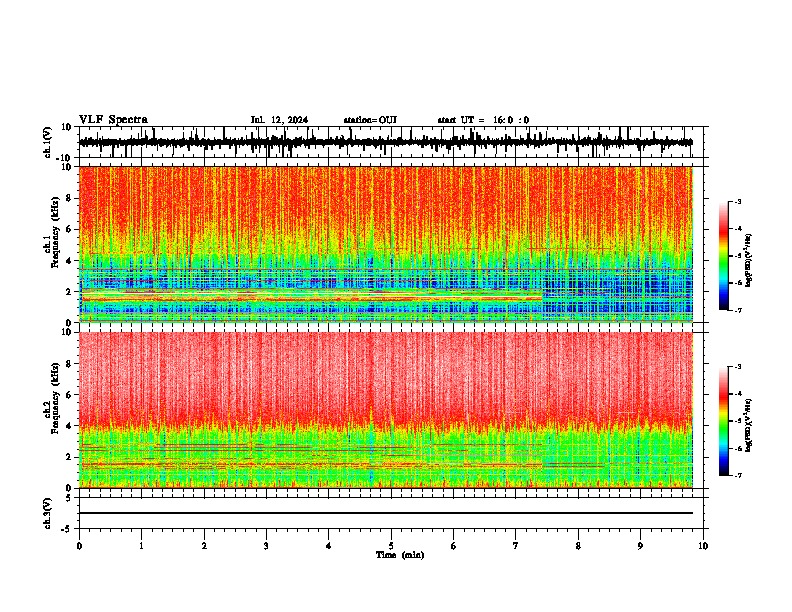
Task: Click time axis tick label "1"
Action: [x=141, y=546]
